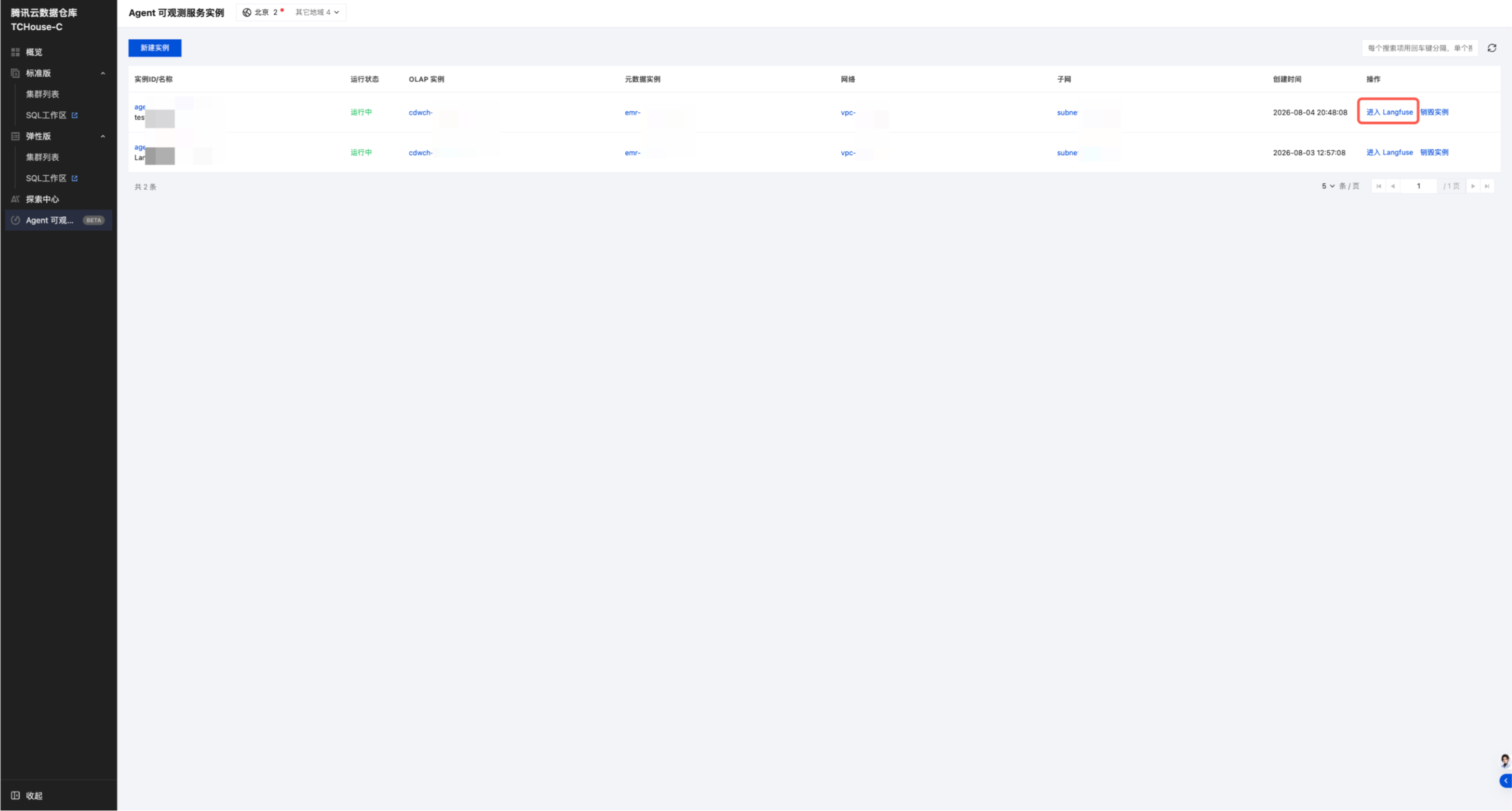The image size is (1512, 811).
Task: Click 销毁实例 for the 2026-08-03 instance
Action: pyautogui.click(x=1434, y=152)
